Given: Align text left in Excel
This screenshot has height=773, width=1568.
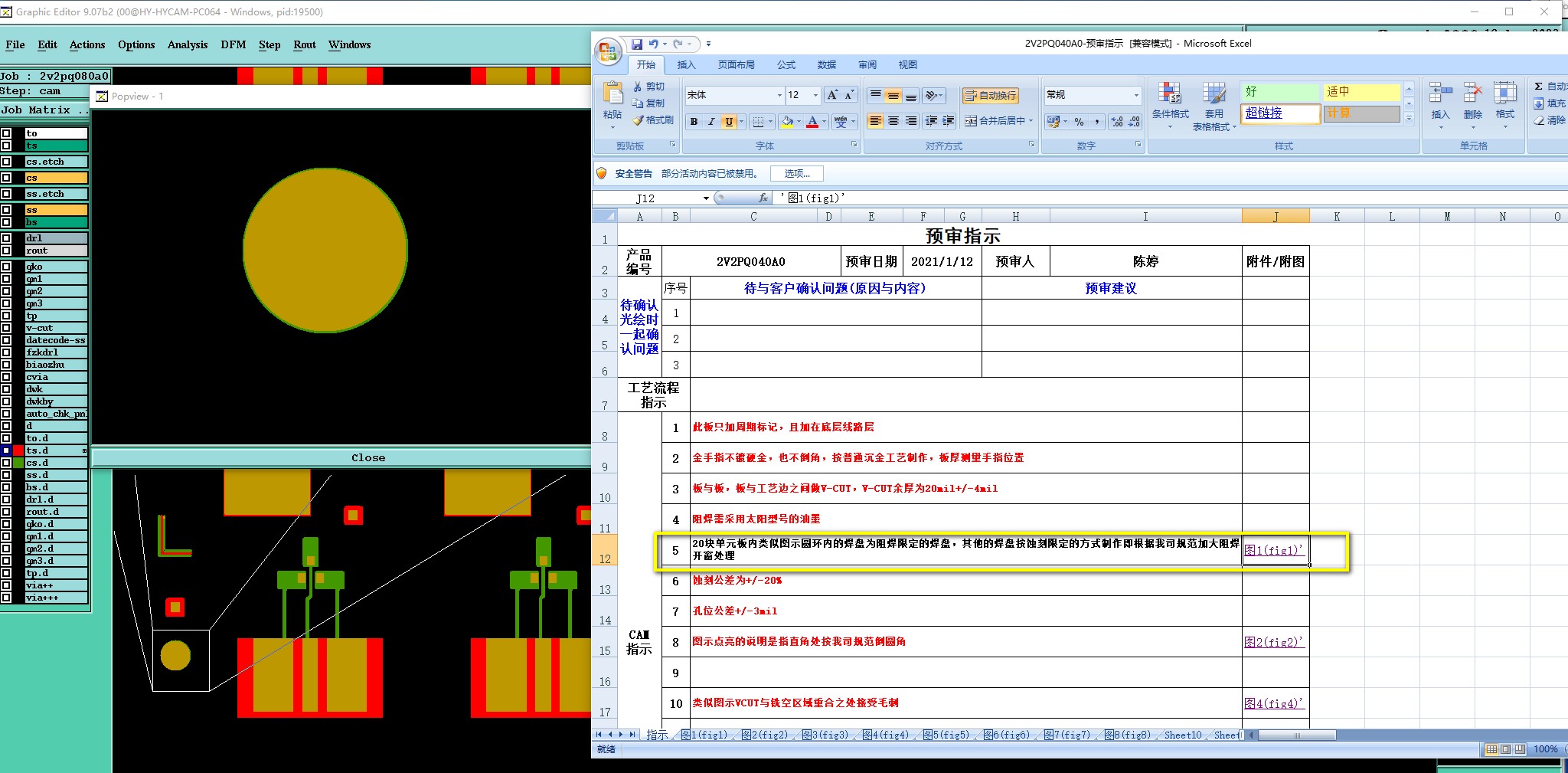Looking at the screenshot, I should point(875,121).
